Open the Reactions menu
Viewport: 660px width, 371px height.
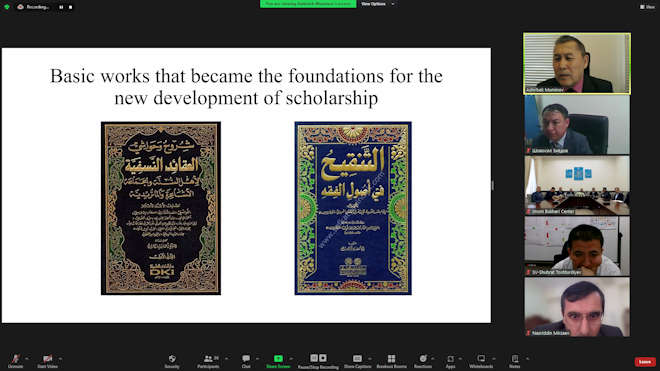pyautogui.click(x=423, y=361)
